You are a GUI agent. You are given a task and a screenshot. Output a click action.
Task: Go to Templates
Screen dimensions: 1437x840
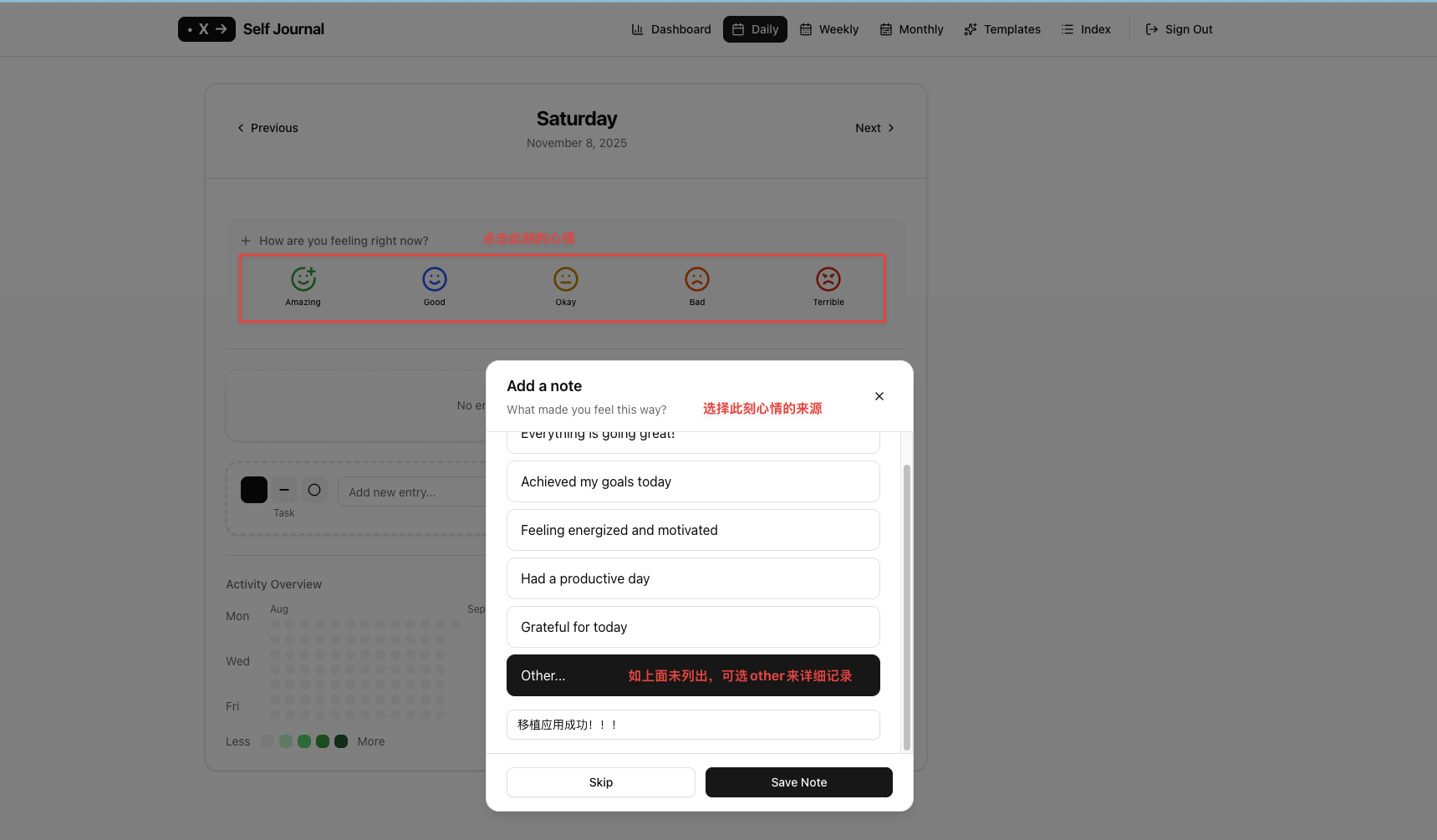(x=1002, y=29)
